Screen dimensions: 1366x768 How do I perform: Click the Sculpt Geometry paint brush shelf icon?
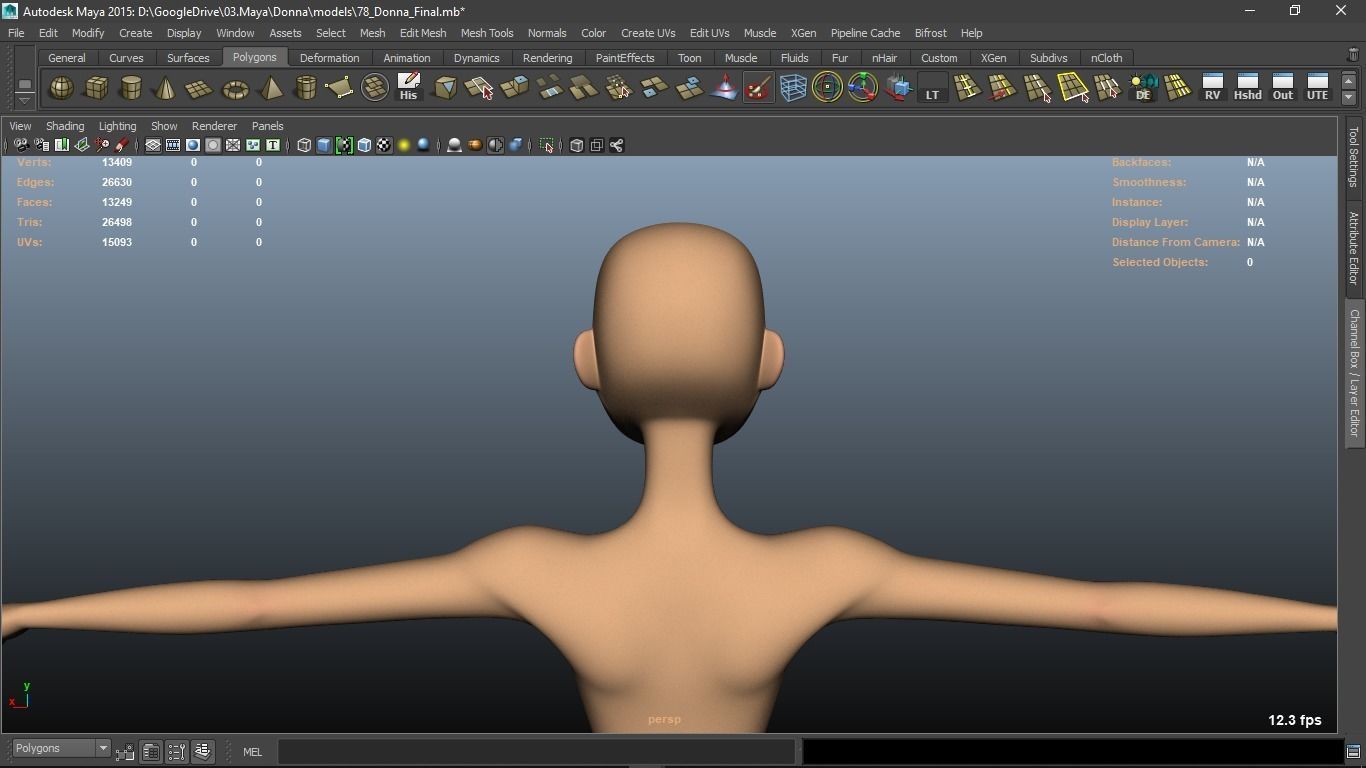758,88
